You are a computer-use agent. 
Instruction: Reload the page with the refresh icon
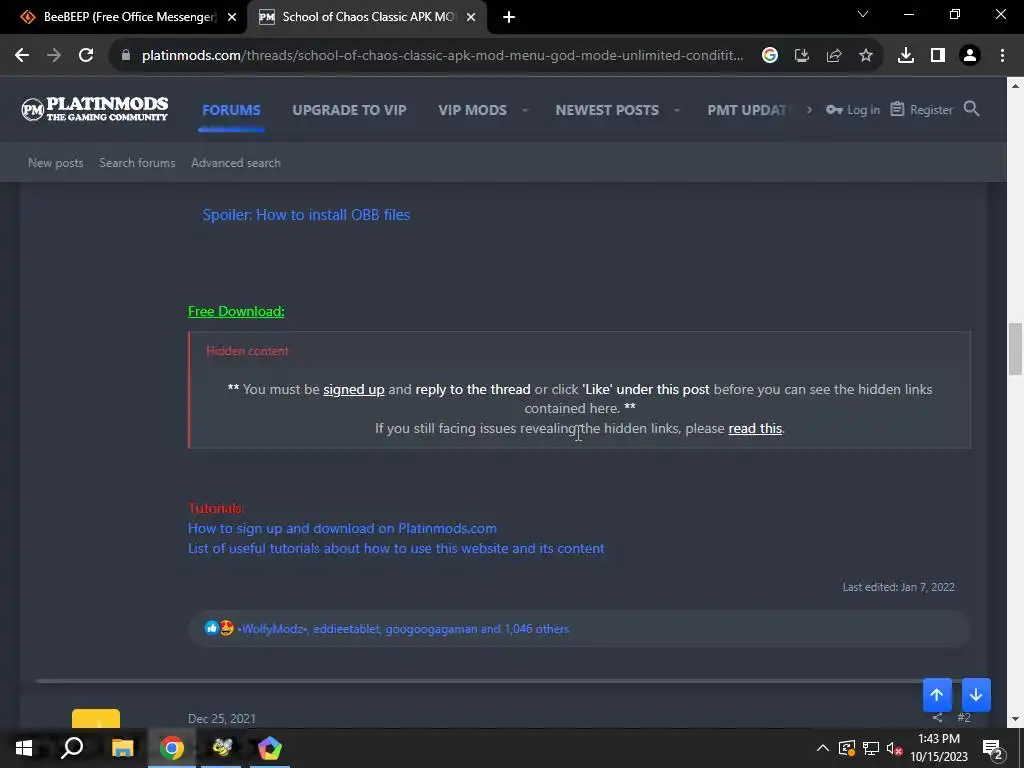tap(86, 56)
